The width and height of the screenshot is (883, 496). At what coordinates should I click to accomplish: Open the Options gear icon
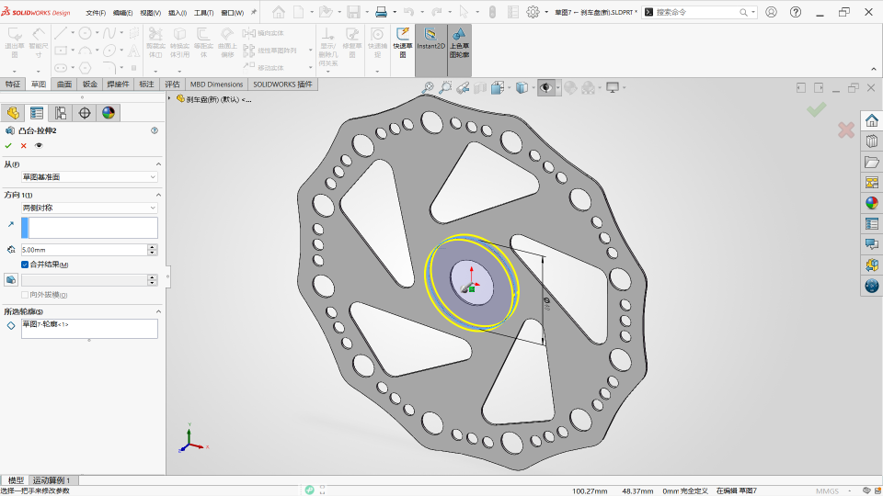(533, 12)
